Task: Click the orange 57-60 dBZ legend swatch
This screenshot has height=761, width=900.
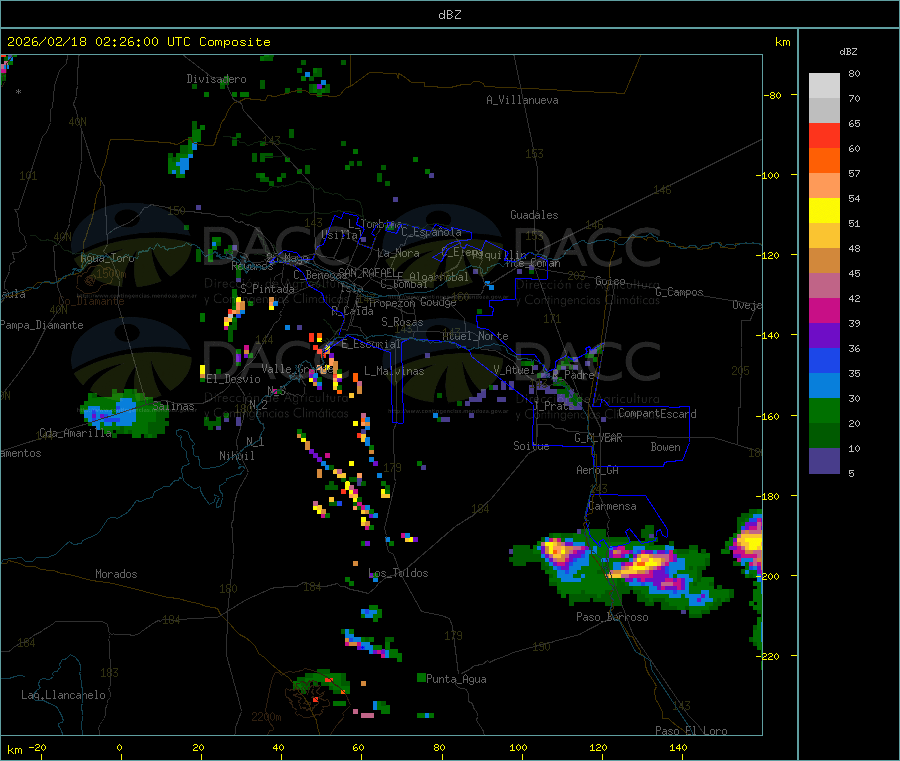Action: 824,161
